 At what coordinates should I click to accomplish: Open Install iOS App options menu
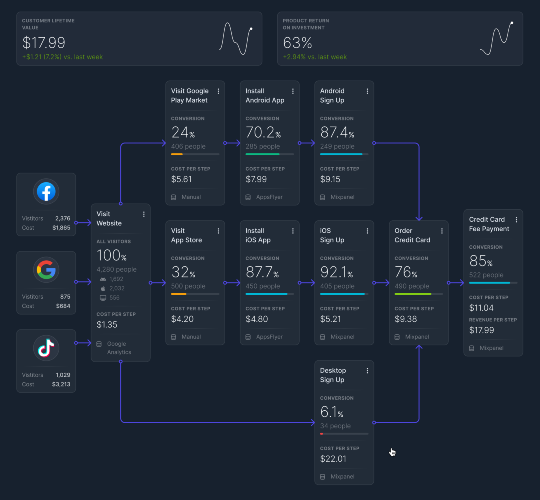click(293, 231)
